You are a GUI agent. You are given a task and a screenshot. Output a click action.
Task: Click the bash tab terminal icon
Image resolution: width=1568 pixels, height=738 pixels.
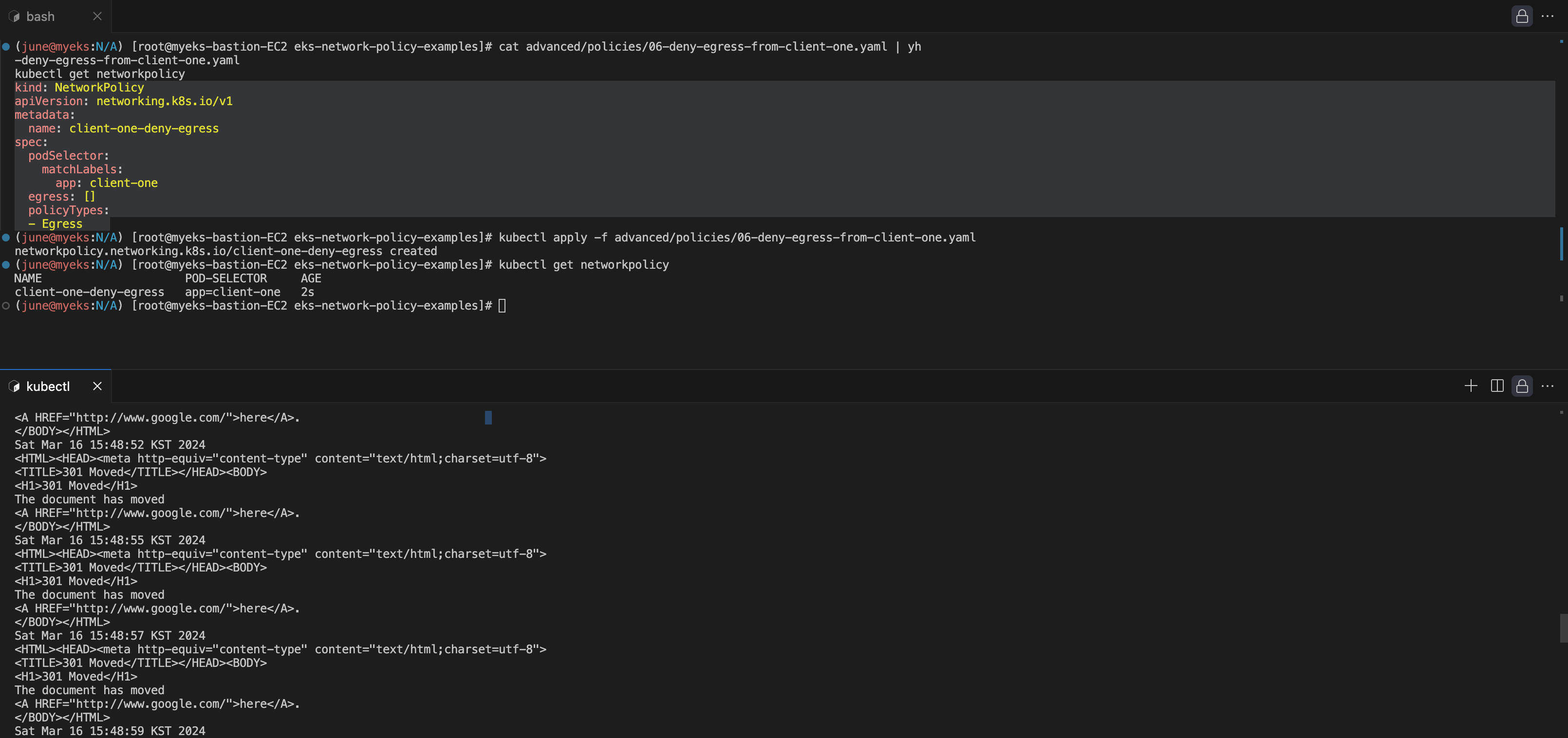tap(14, 17)
